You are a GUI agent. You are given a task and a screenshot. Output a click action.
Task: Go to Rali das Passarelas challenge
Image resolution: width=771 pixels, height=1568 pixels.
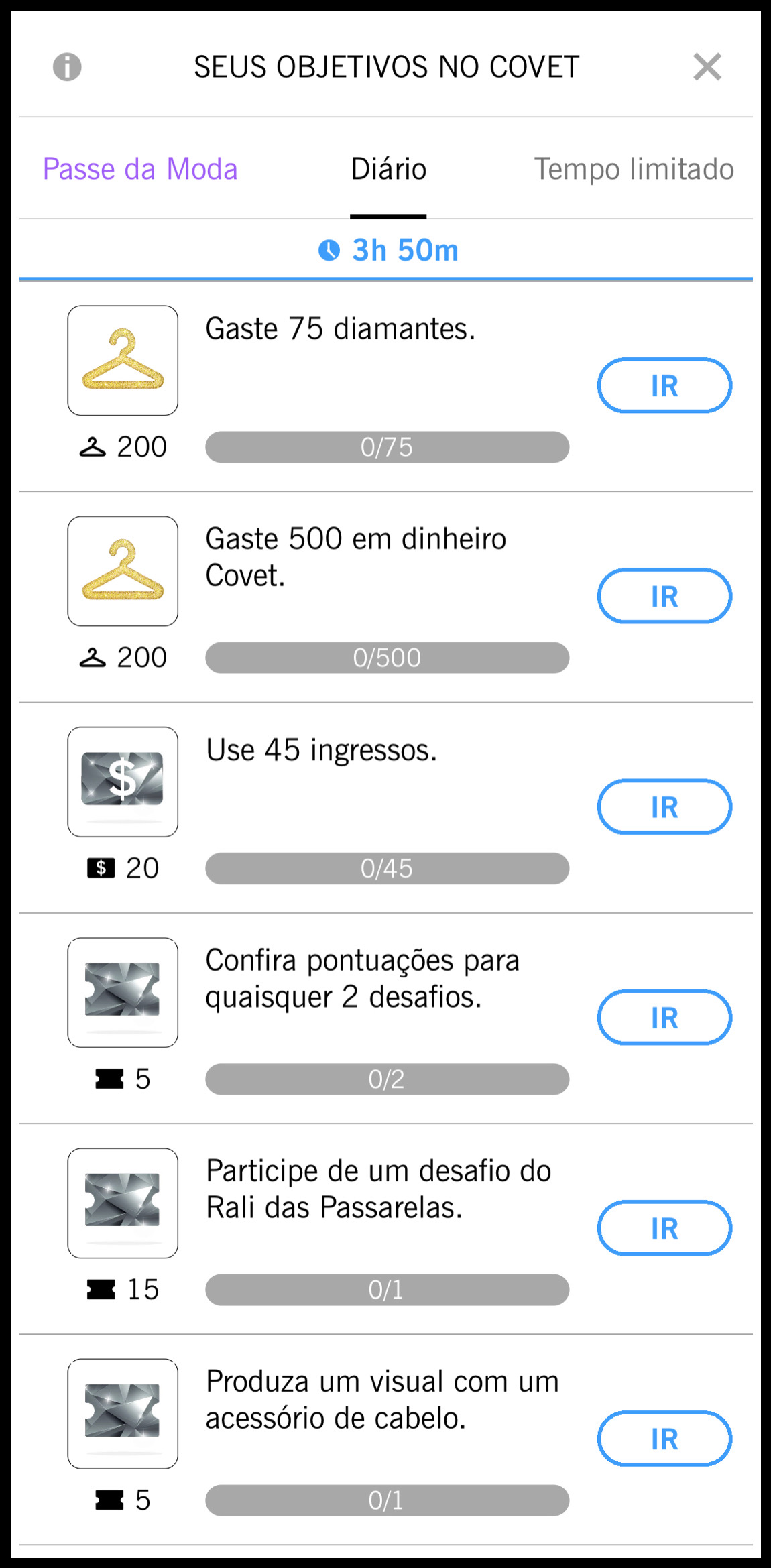pyautogui.click(x=664, y=1227)
